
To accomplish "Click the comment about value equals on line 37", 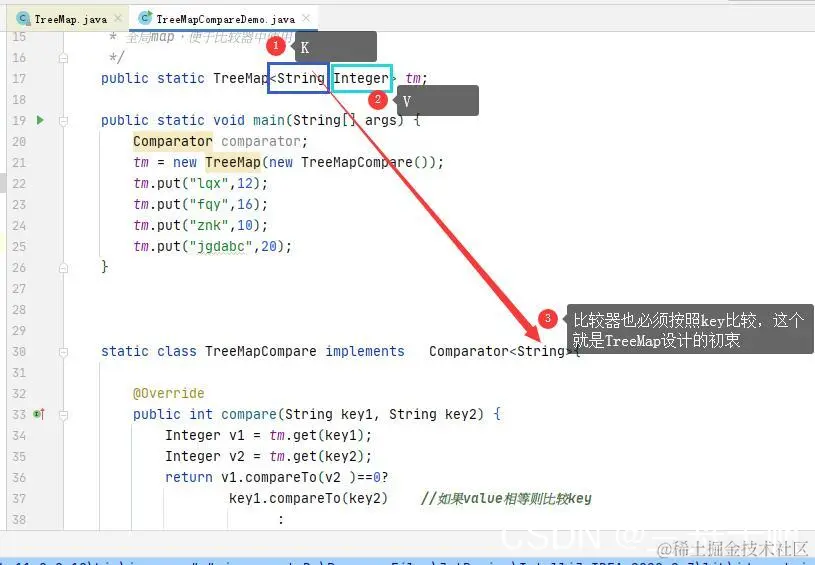I will [x=506, y=498].
